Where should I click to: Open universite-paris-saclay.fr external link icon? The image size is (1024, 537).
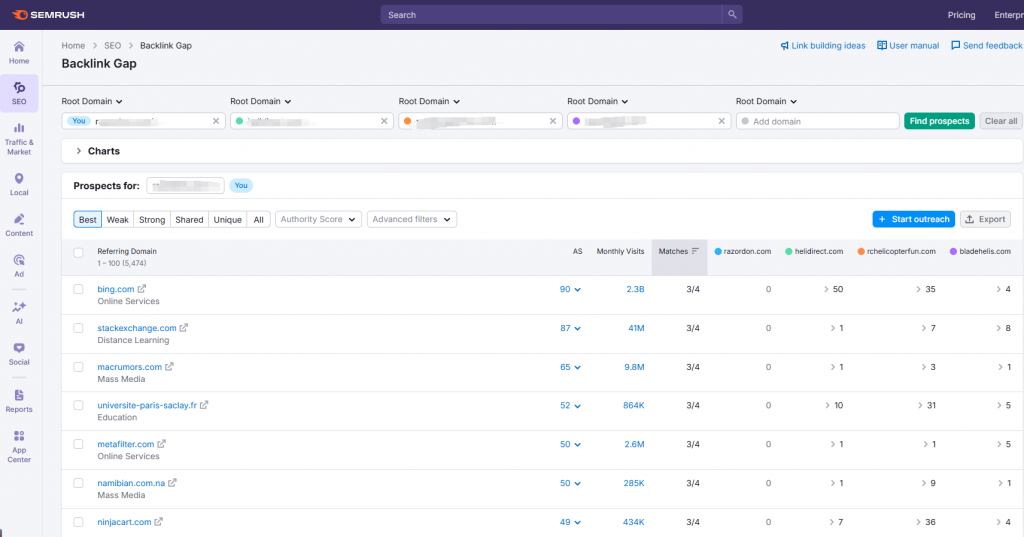coord(204,405)
